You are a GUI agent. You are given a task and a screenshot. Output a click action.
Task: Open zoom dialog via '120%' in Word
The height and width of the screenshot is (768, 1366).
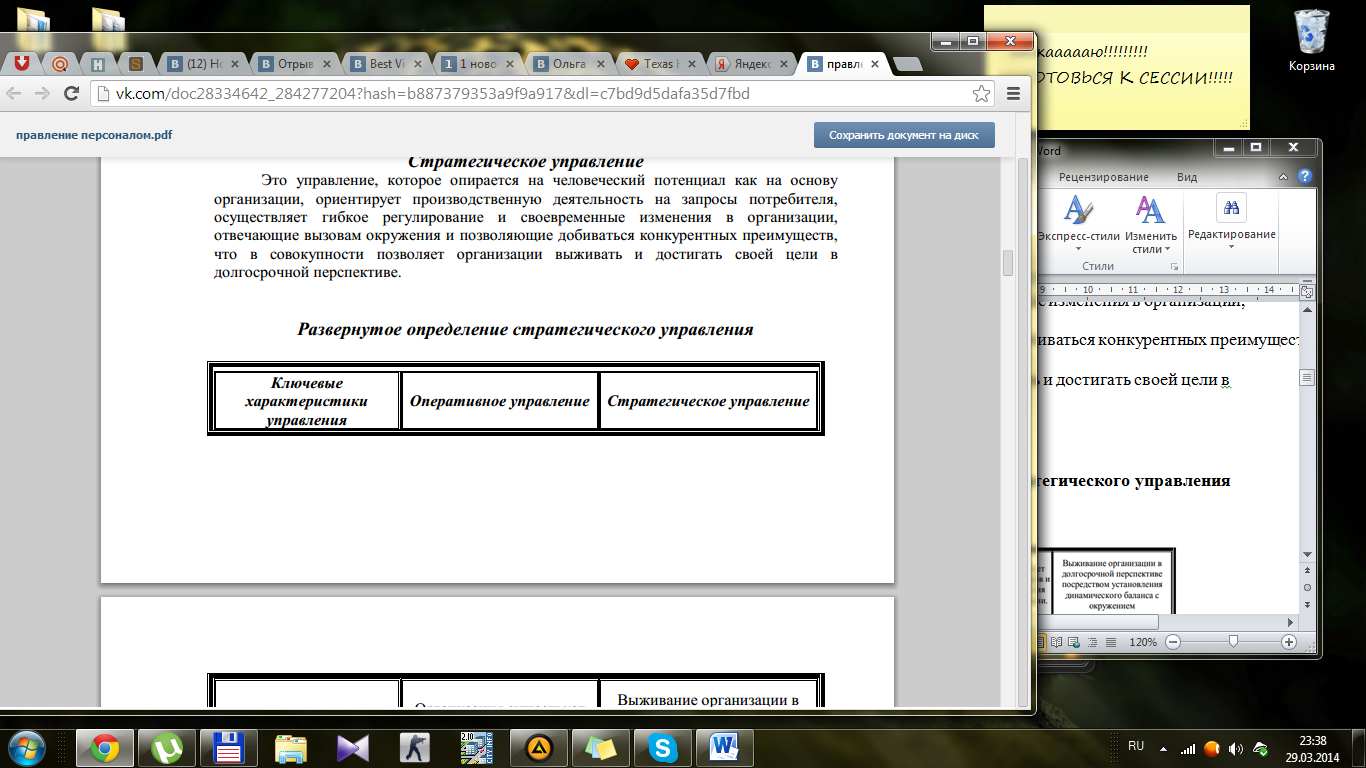1145,642
